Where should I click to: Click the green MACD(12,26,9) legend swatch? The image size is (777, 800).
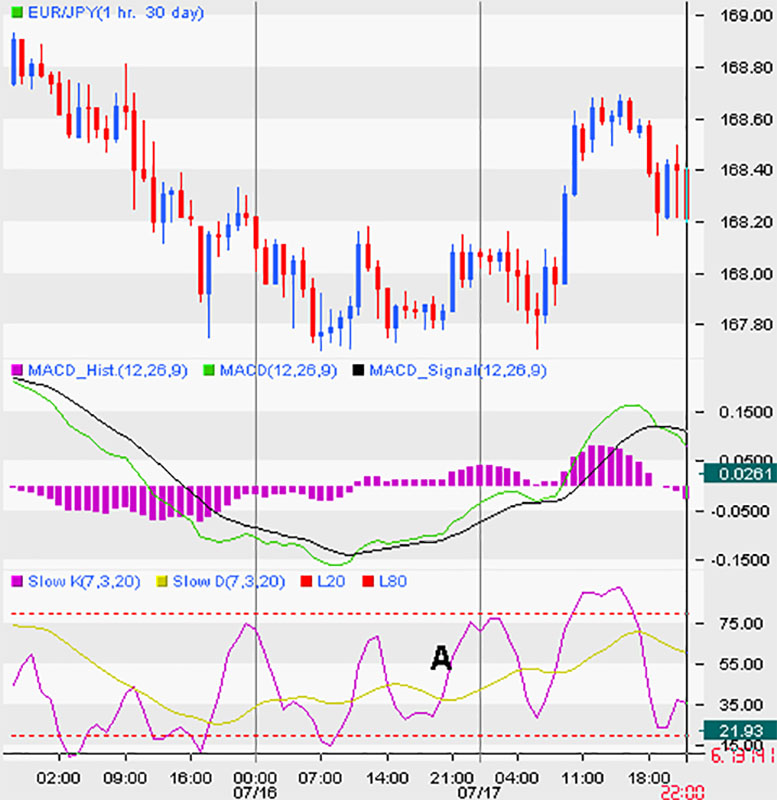(209, 370)
